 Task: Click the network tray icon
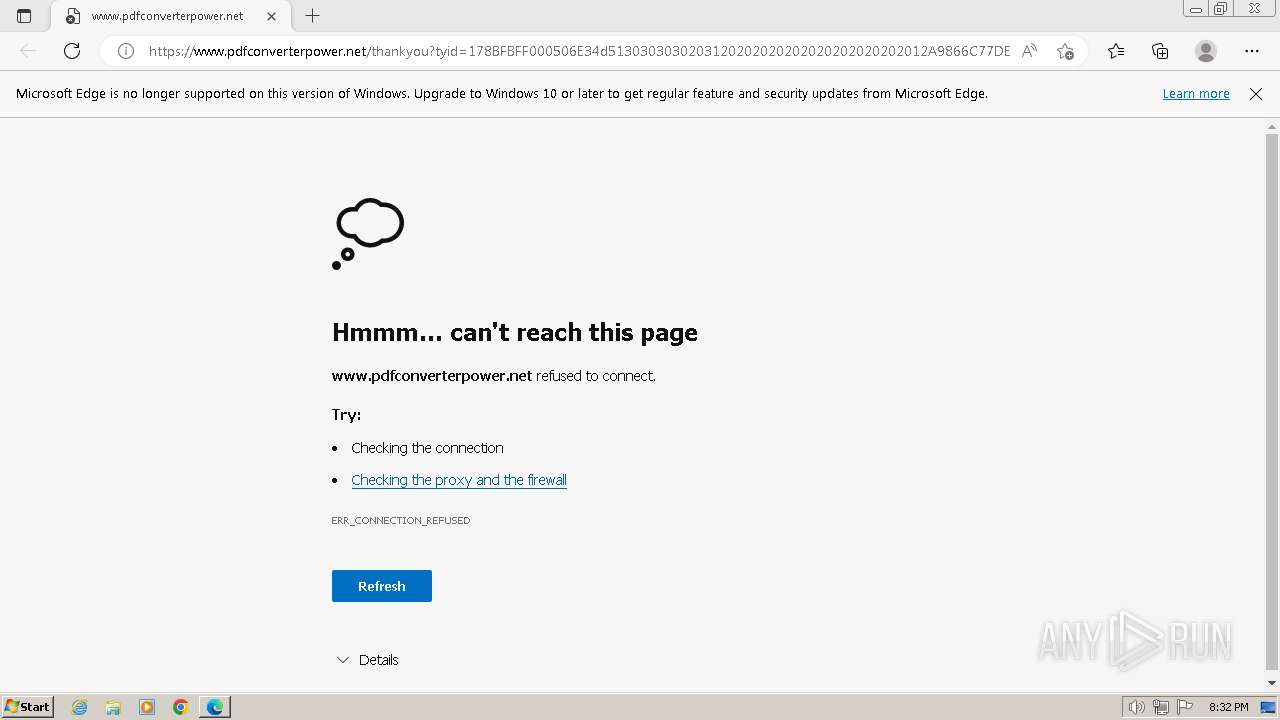pos(1161,707)
